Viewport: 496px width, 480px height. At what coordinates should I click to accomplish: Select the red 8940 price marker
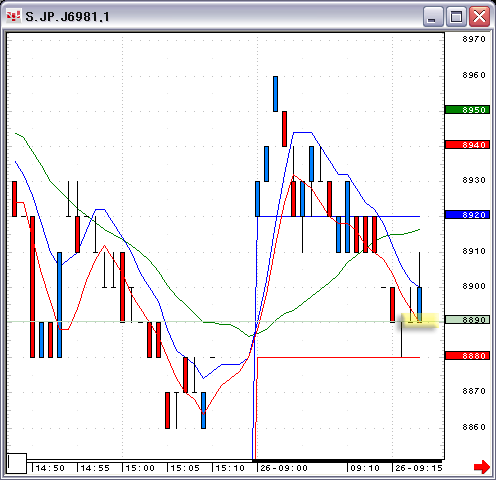pos(467,145)
